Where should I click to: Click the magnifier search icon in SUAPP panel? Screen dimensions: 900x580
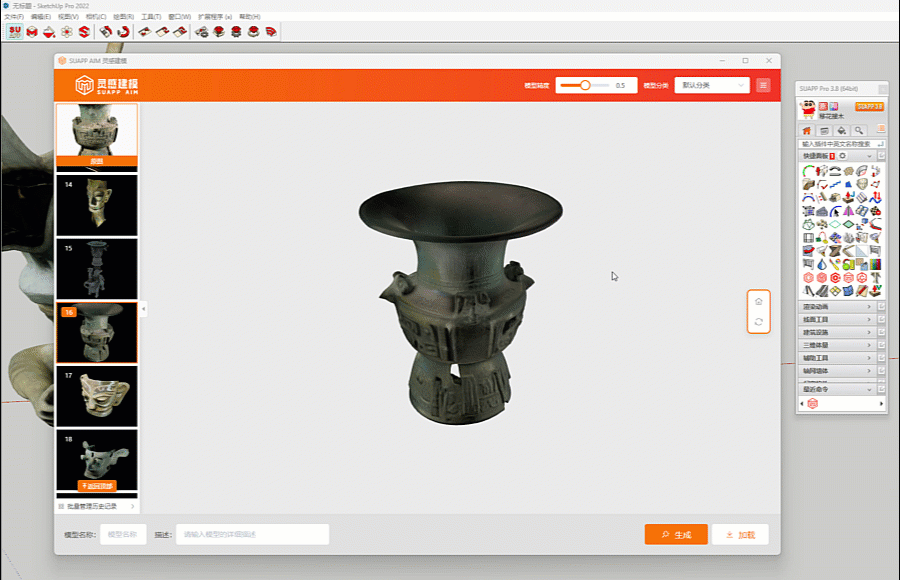pyautogui.click(x=858, y=130)
